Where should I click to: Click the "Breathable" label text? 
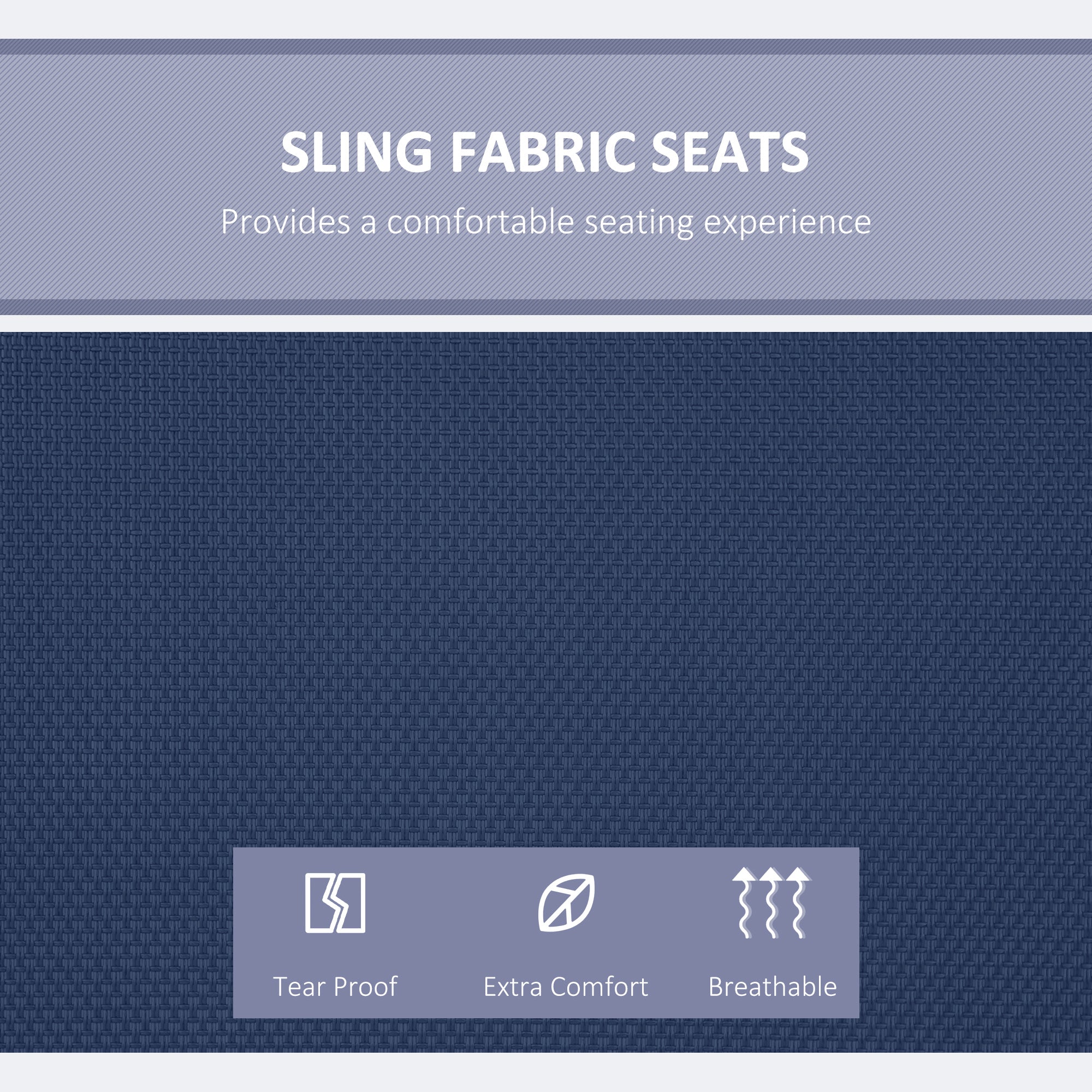[772, 987]
